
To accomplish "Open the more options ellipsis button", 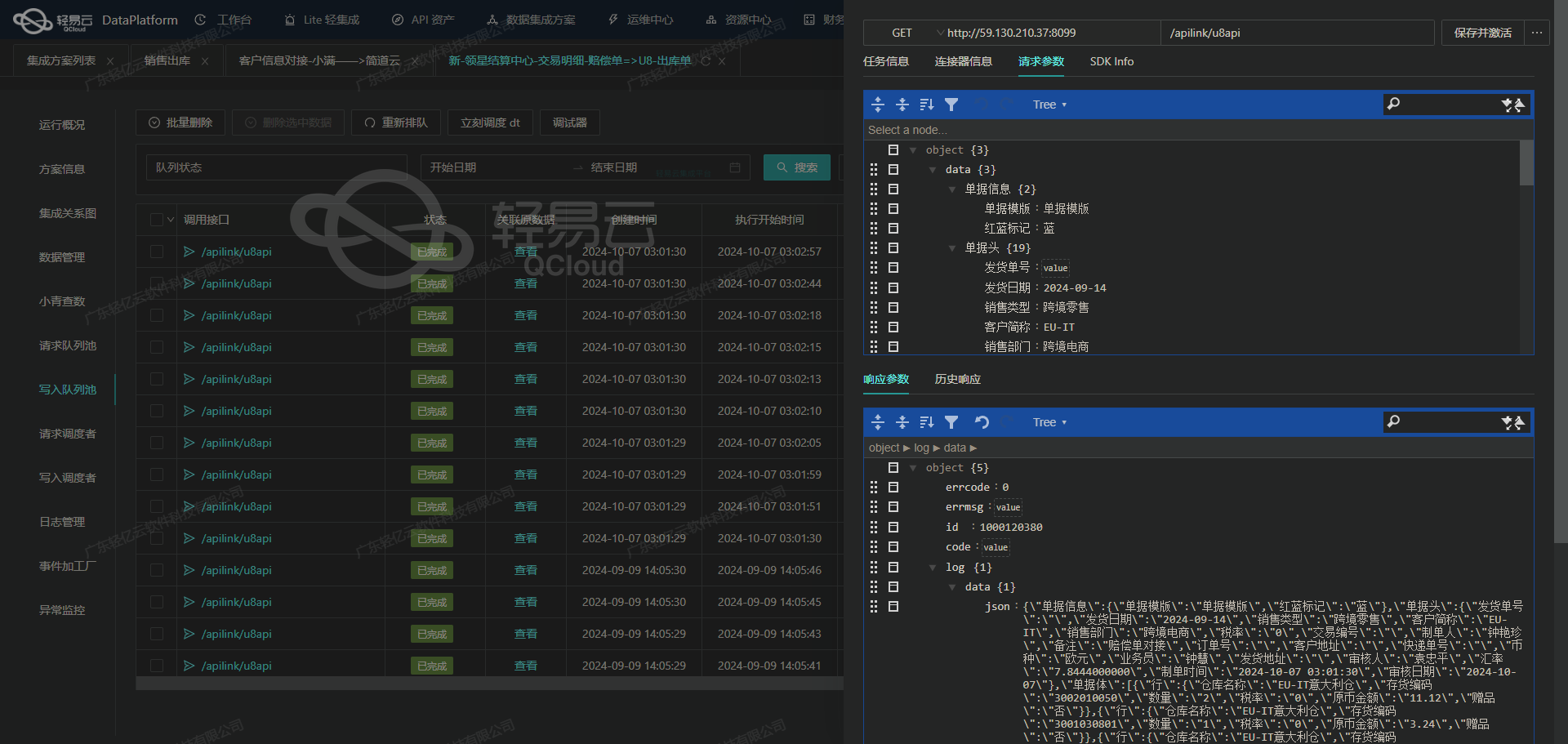I will [1537, 33].
